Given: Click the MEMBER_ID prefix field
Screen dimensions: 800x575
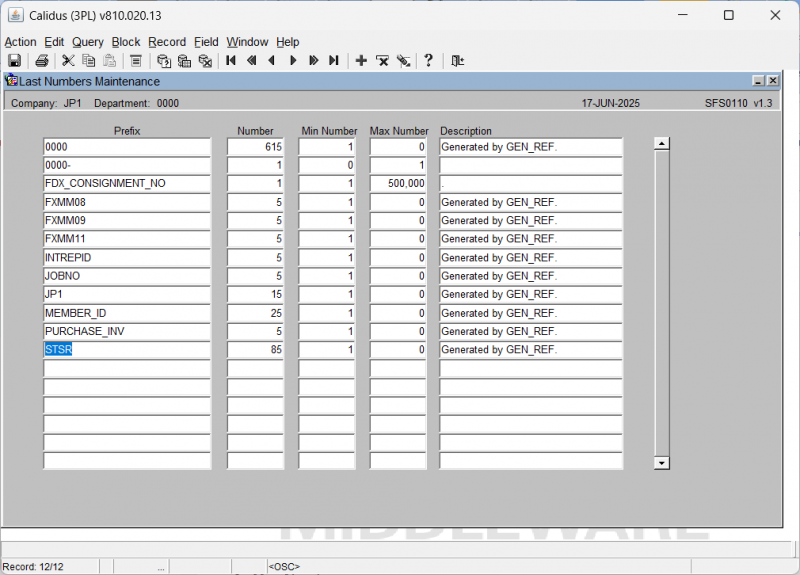Looking at the screenshot, I should [x=127, y=313].
